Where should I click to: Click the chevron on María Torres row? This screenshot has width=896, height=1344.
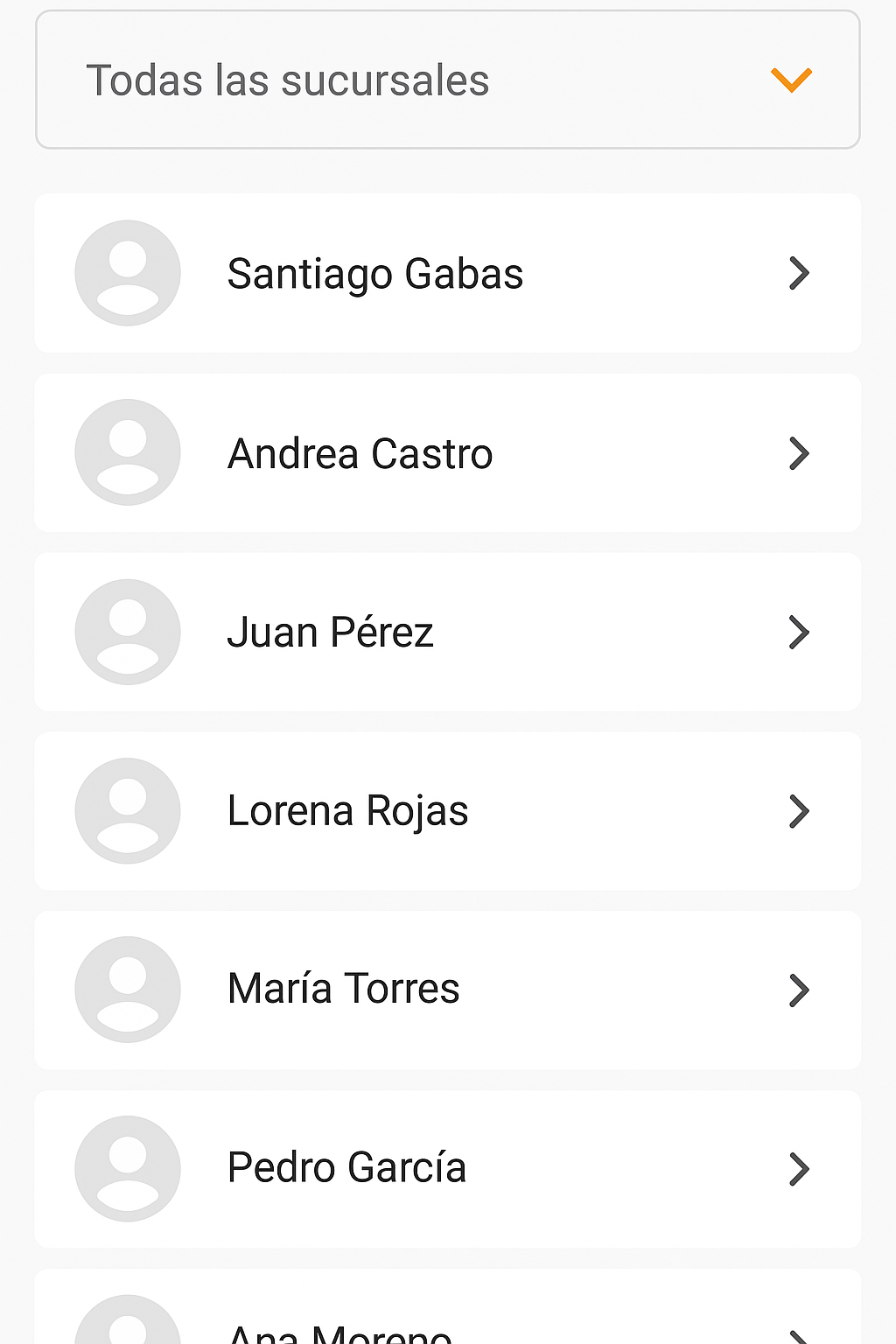tap(799, 990)
